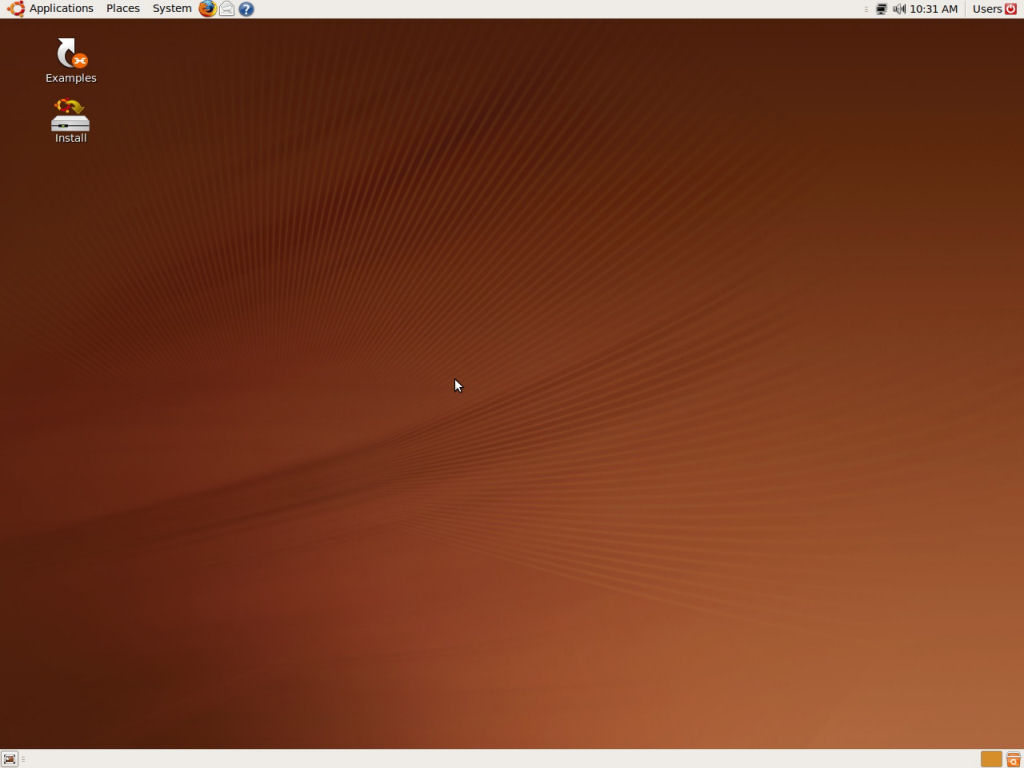Click the orange workspace switcher box

991,759
